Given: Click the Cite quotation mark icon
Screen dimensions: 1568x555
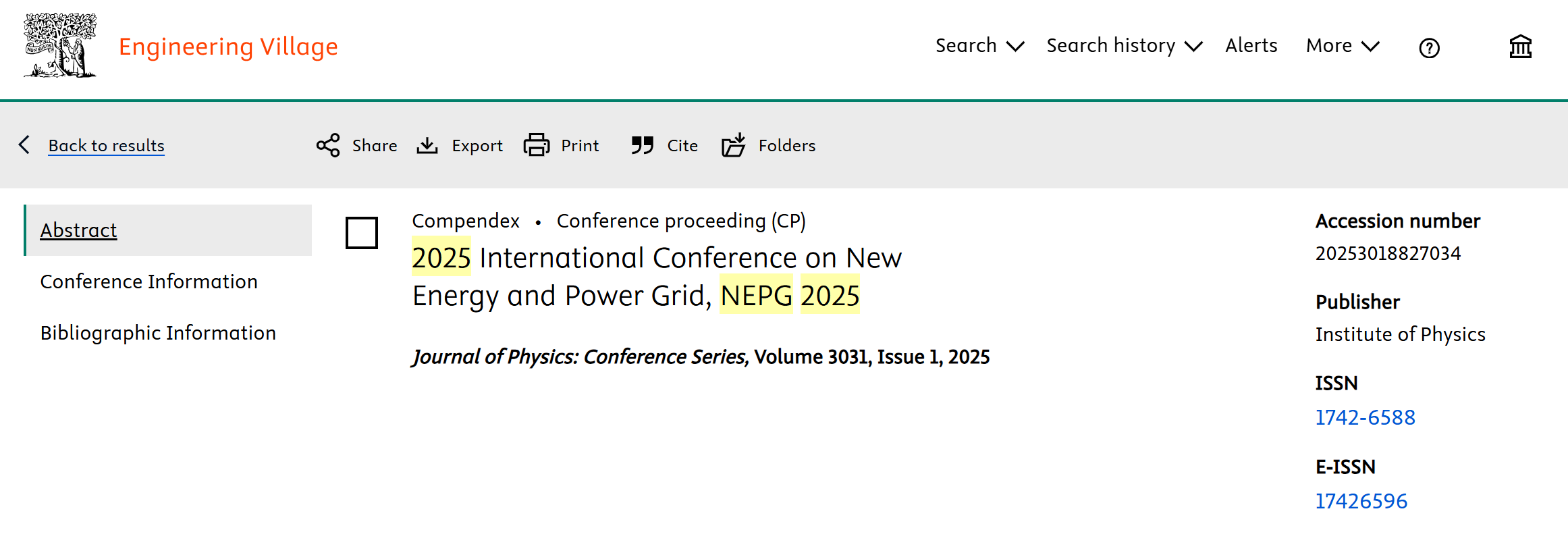Looking at the screenshot, I should (643, 145).
